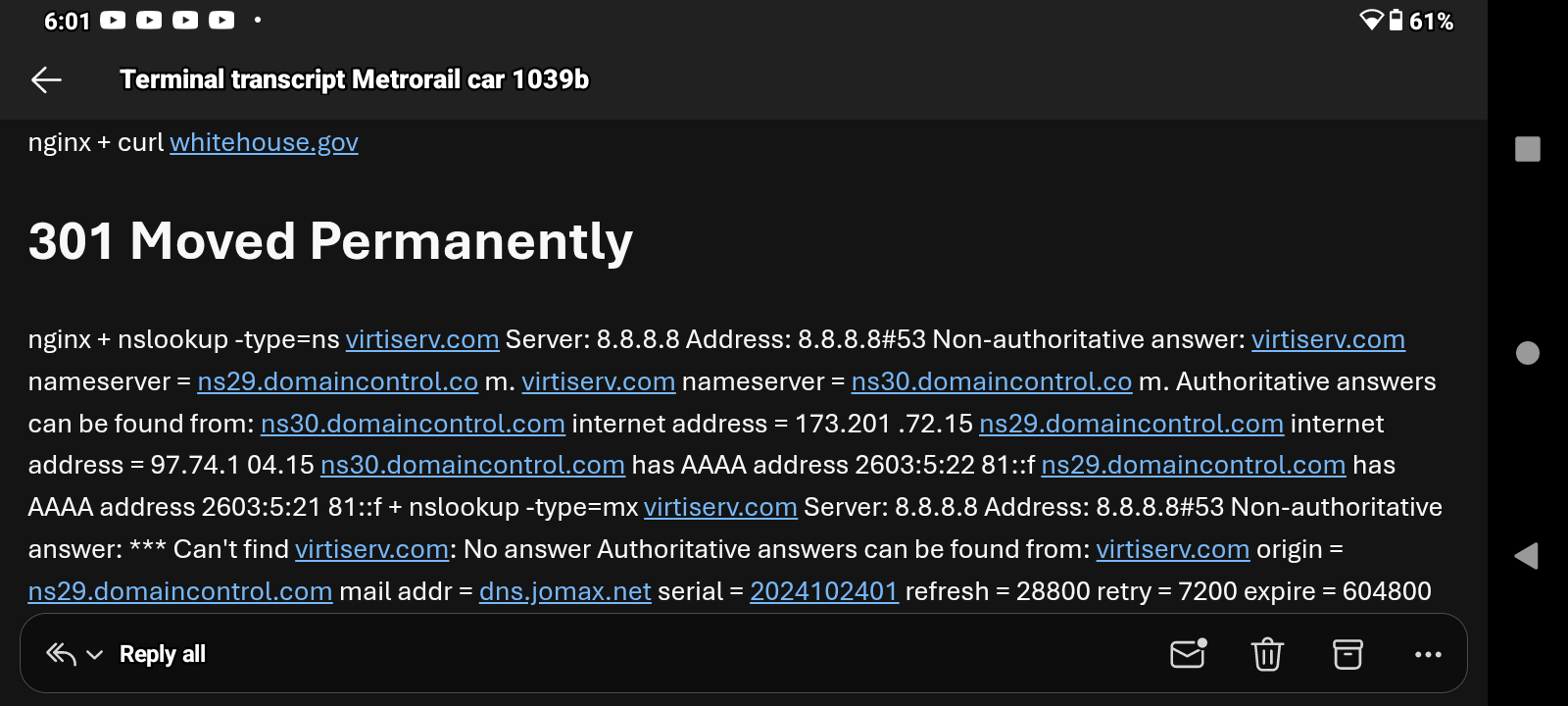
Task: Tap the 2024102401 serial number link
Action: point(823,591)
